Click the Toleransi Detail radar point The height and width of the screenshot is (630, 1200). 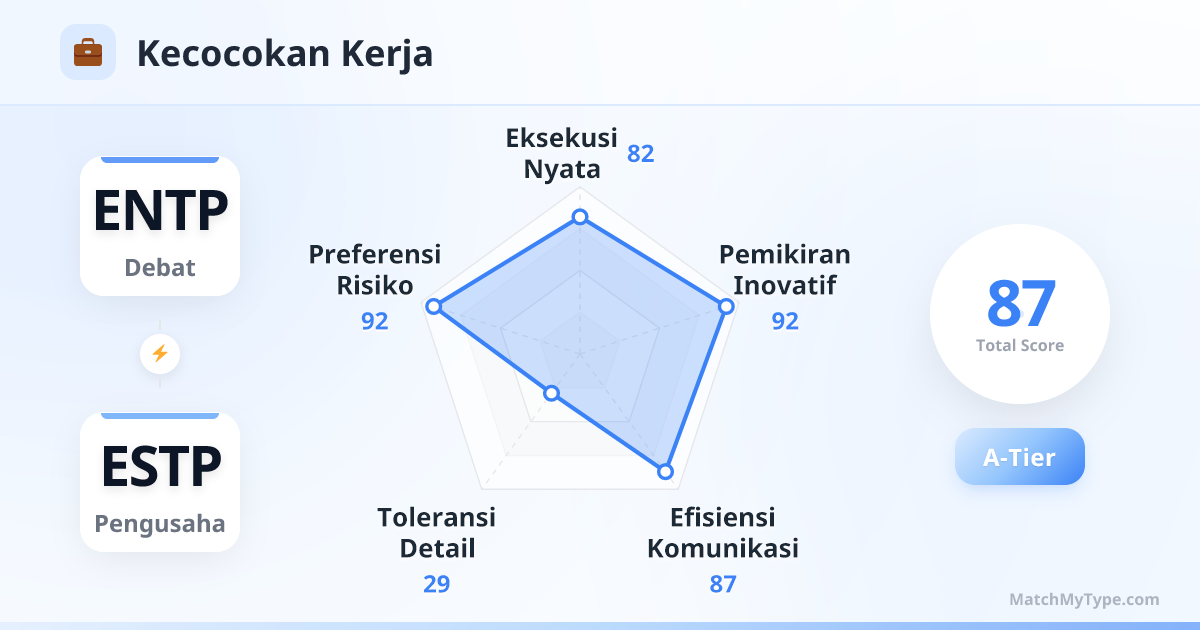[551, 393]
